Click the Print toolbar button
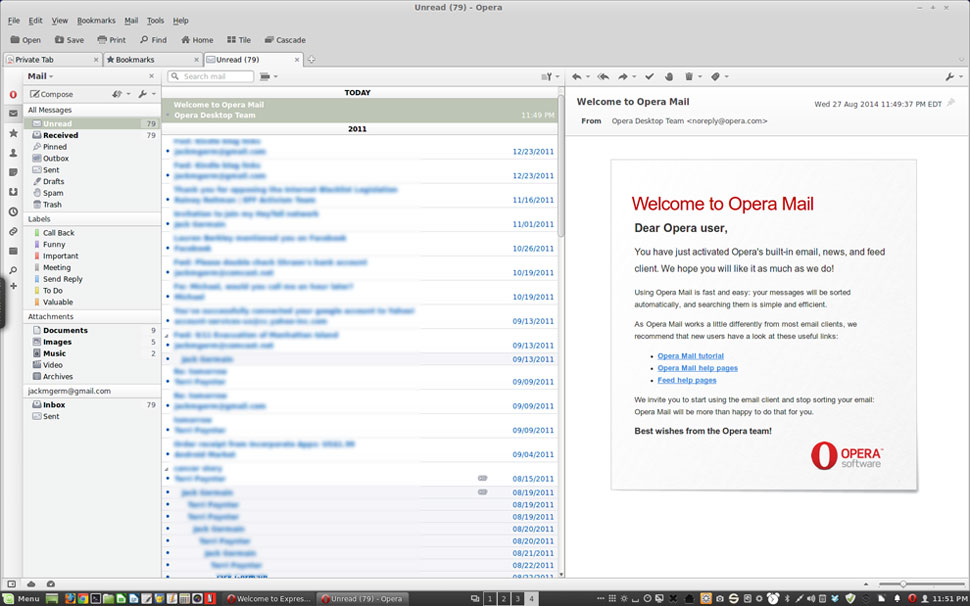 111,40
